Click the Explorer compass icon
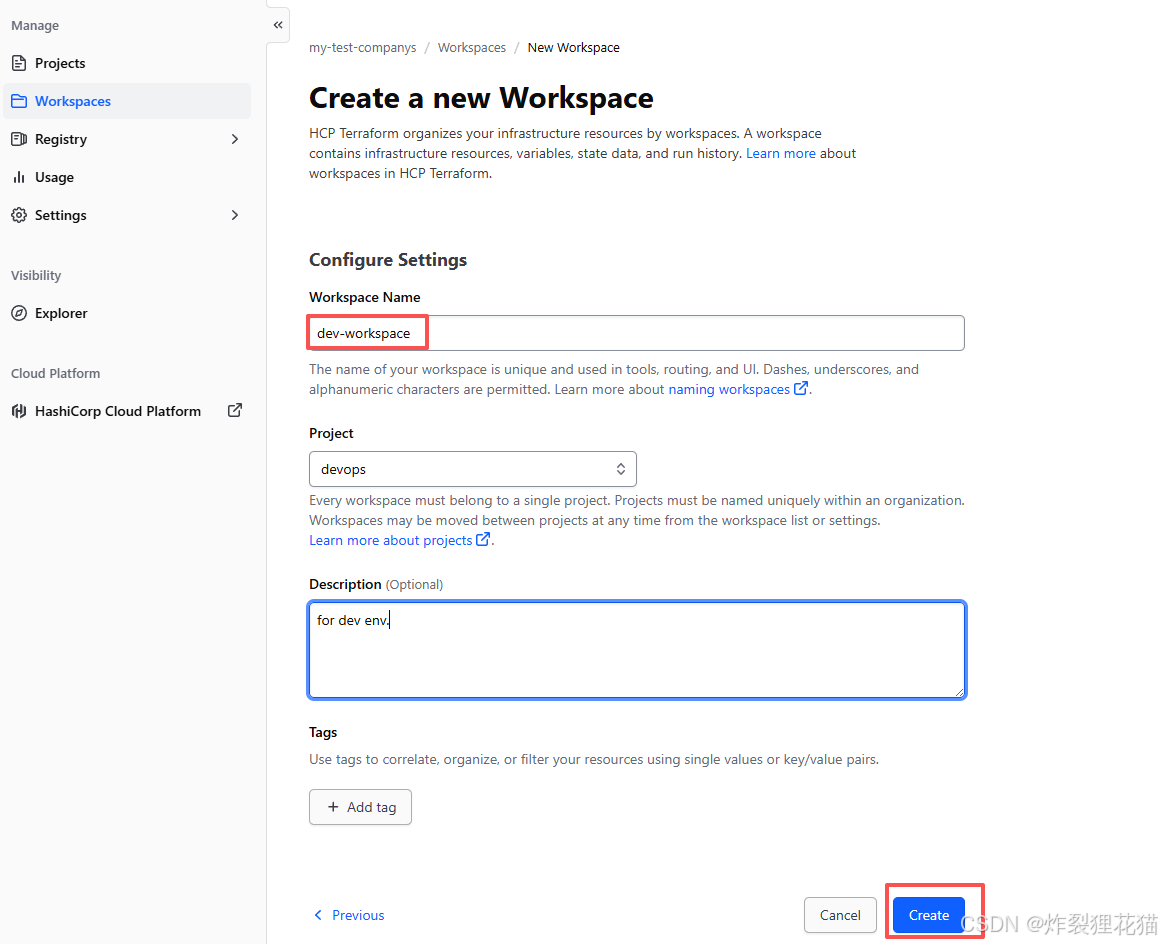Screen dimensions: 1162x944 19,313
